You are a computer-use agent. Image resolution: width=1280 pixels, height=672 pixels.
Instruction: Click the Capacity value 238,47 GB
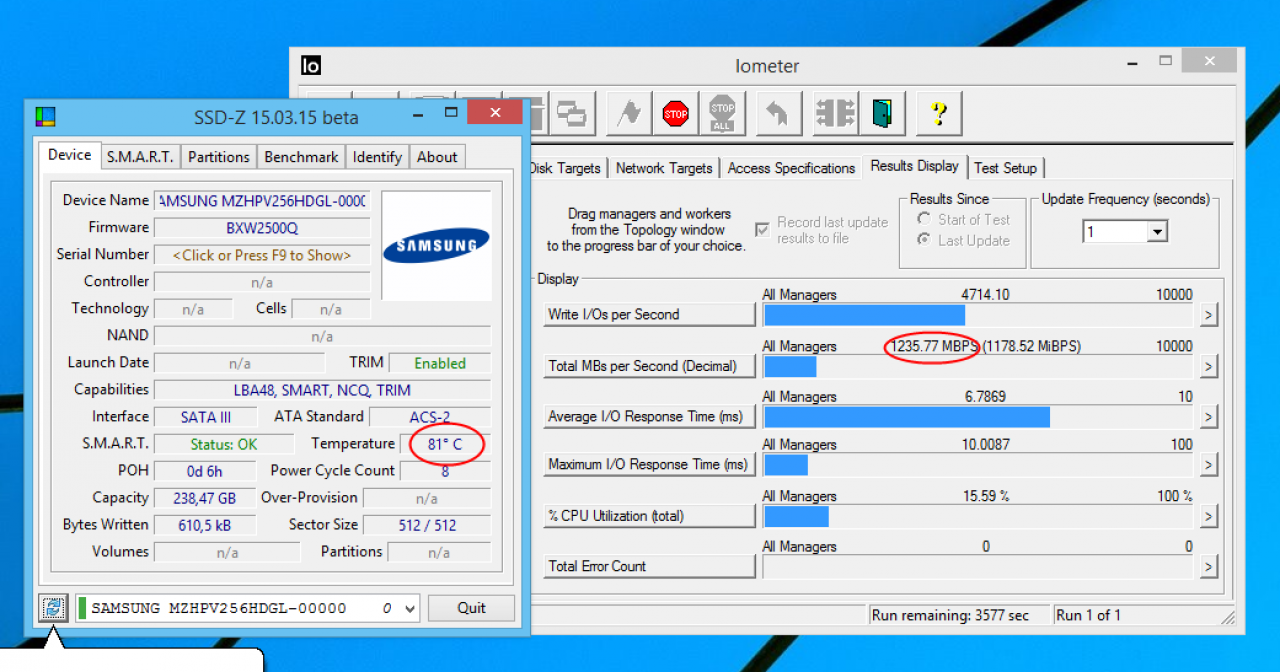tap(205, 498)
